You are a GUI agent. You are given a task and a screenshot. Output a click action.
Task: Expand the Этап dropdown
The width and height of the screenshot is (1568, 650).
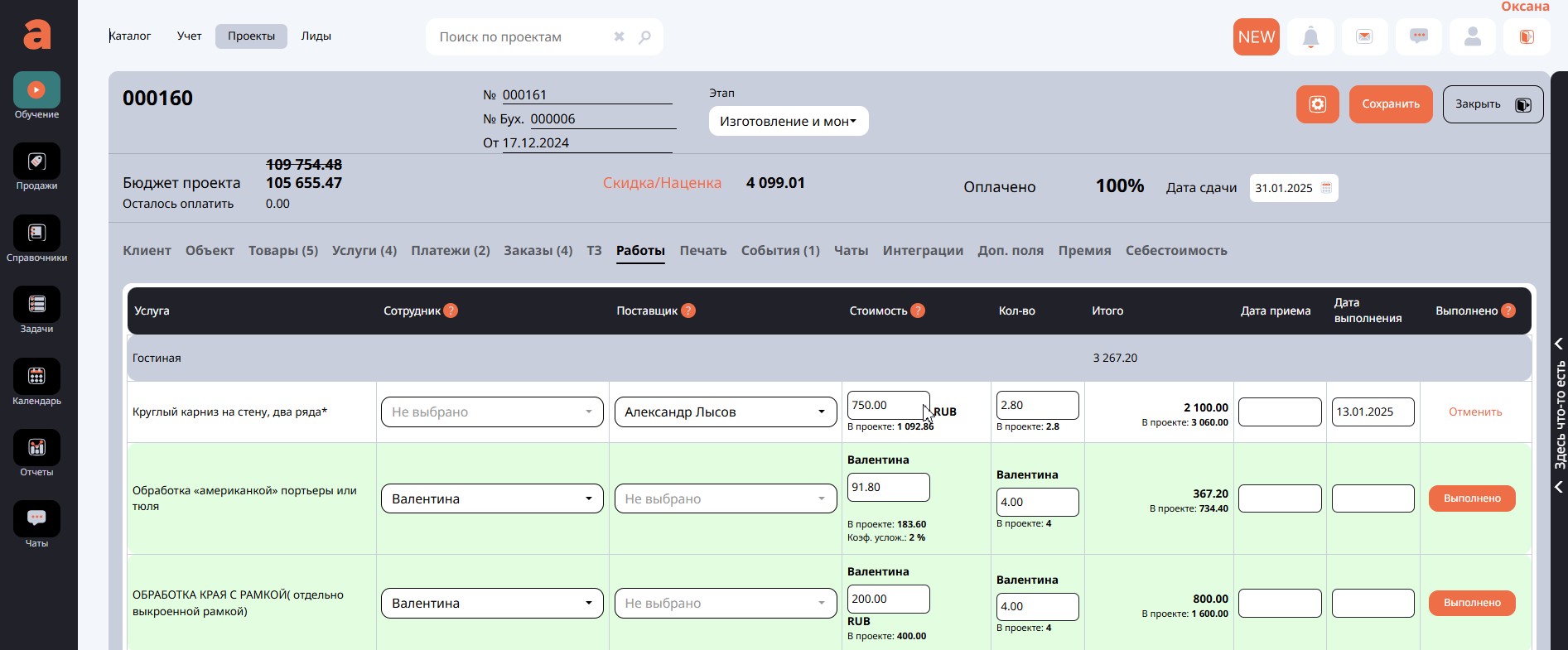click(x=788, y=122)
